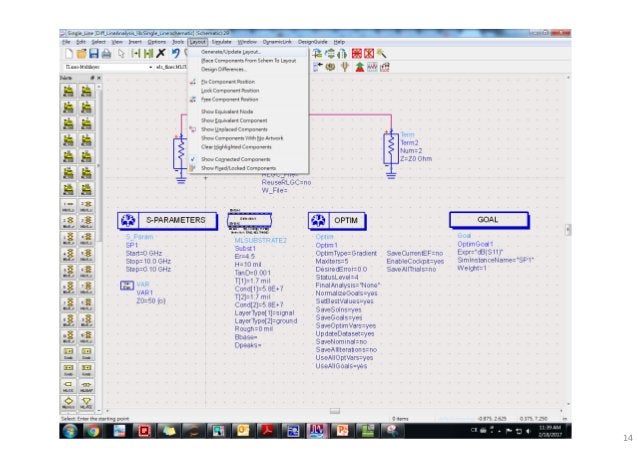Click the GOAL component box

pyautogui.click(x=489, y=220)
